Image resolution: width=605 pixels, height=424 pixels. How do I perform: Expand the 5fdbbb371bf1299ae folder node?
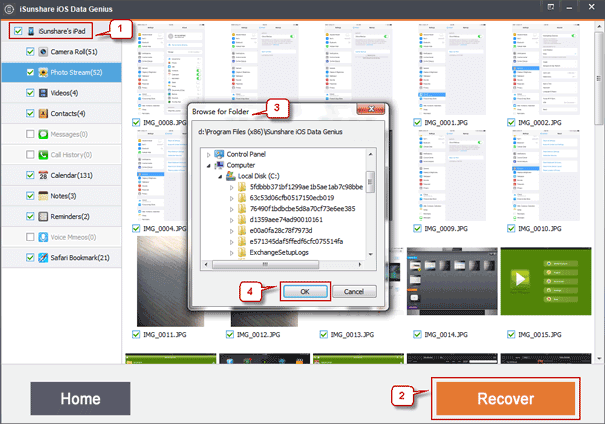[232, 188]
